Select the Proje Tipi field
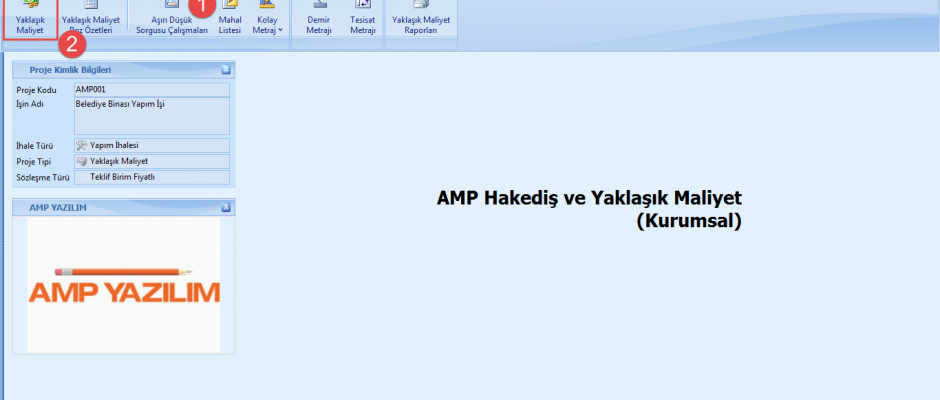Image resolution: width=940 pixels, height=400 pixels. pos(152,161)
